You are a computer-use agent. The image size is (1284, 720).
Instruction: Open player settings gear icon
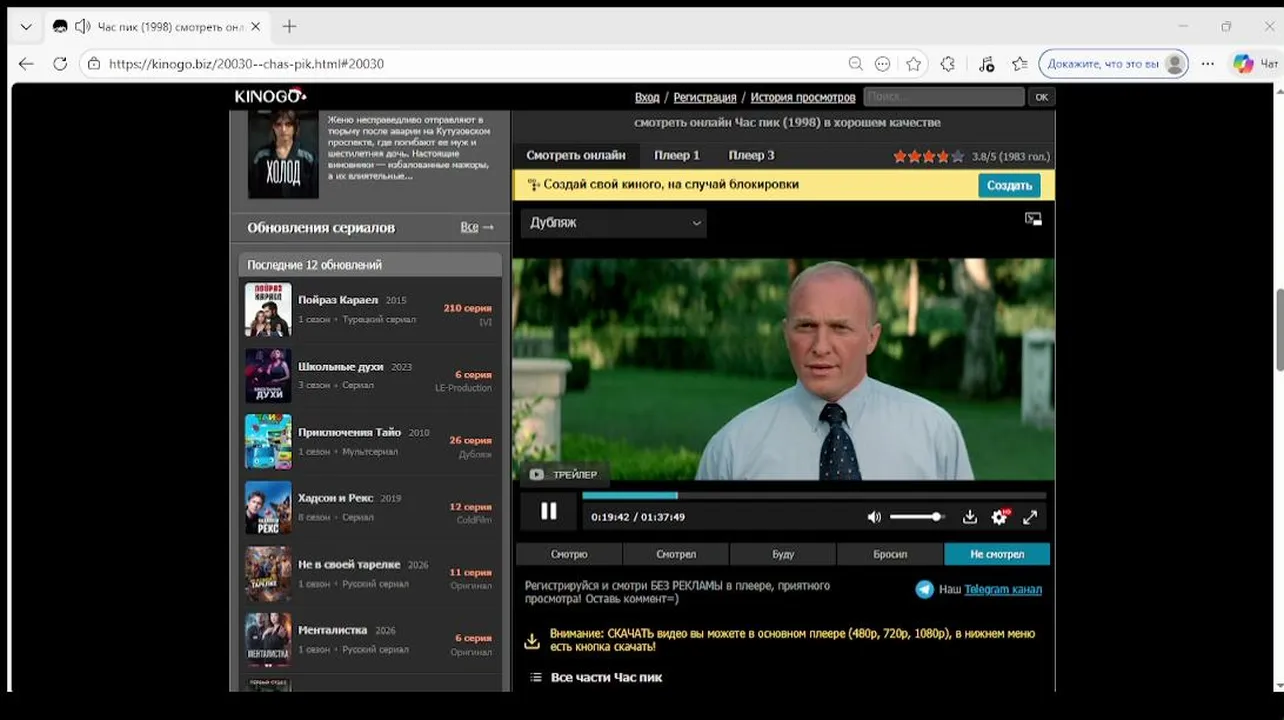[999, 517]
